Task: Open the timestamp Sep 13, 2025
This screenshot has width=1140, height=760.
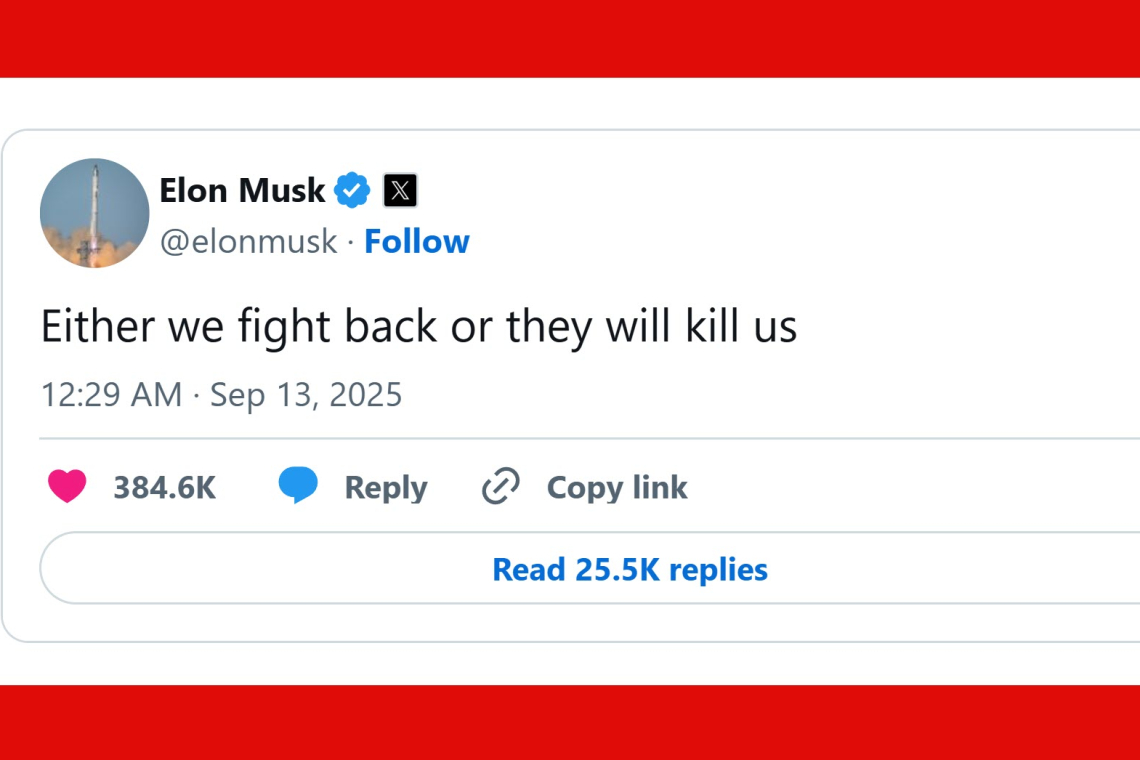Action: (305, 394)
